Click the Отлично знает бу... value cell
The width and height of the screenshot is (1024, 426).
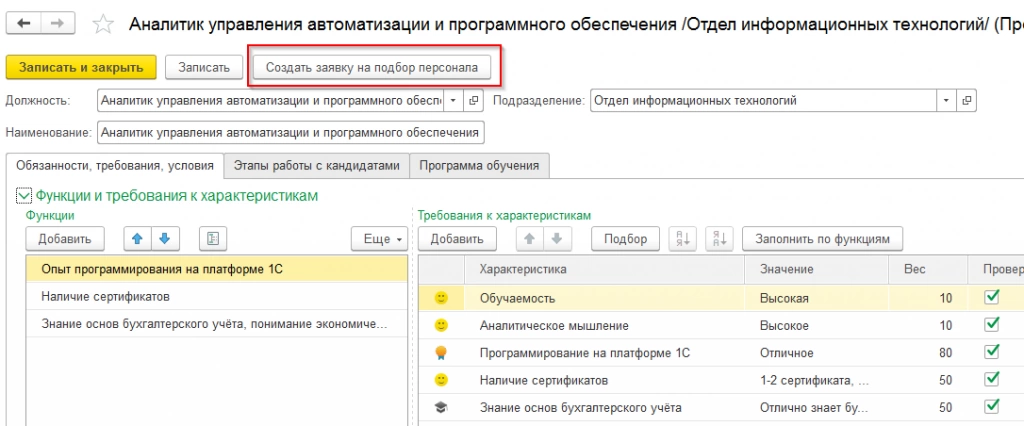[x=816, y=408]
